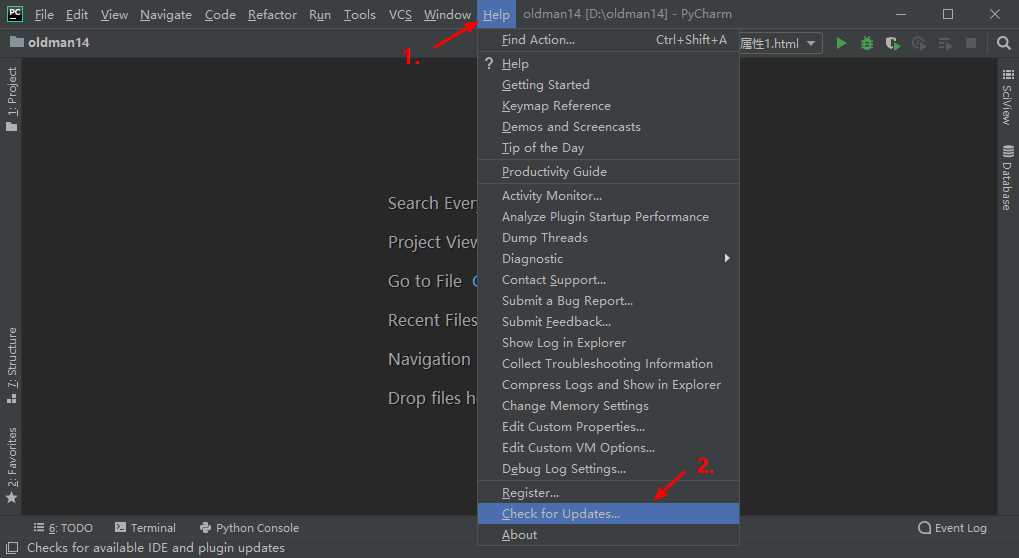Click the PyCharm logo icon in title bar
This screenshot has height=558, width=1019.
click(x=14, y=14)
